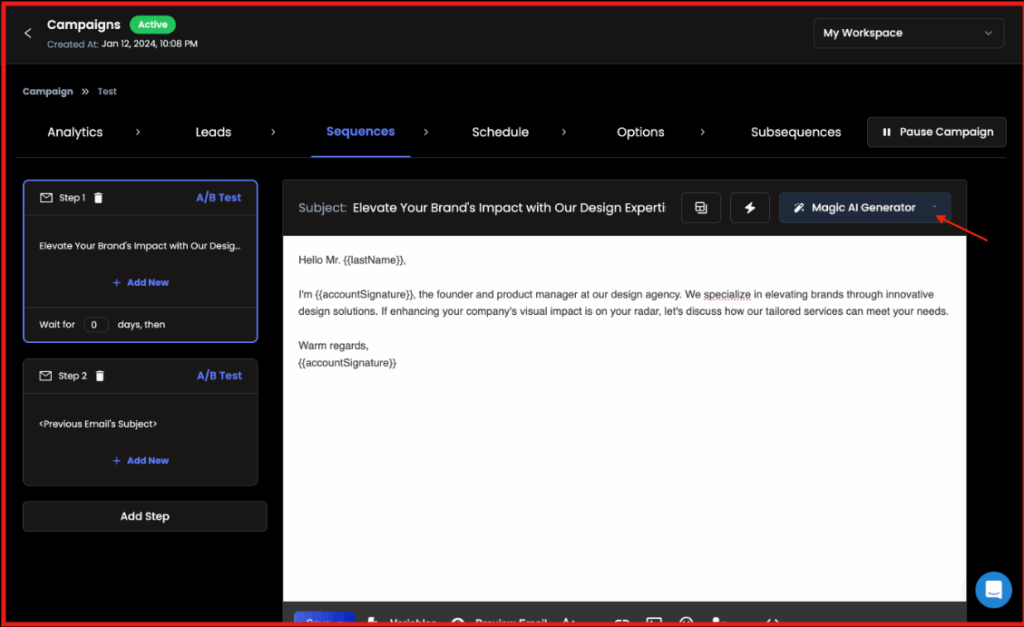Click the lightning bolt icon button
The width and height of the screenshot is (1024, 627).
coord(750,208)
